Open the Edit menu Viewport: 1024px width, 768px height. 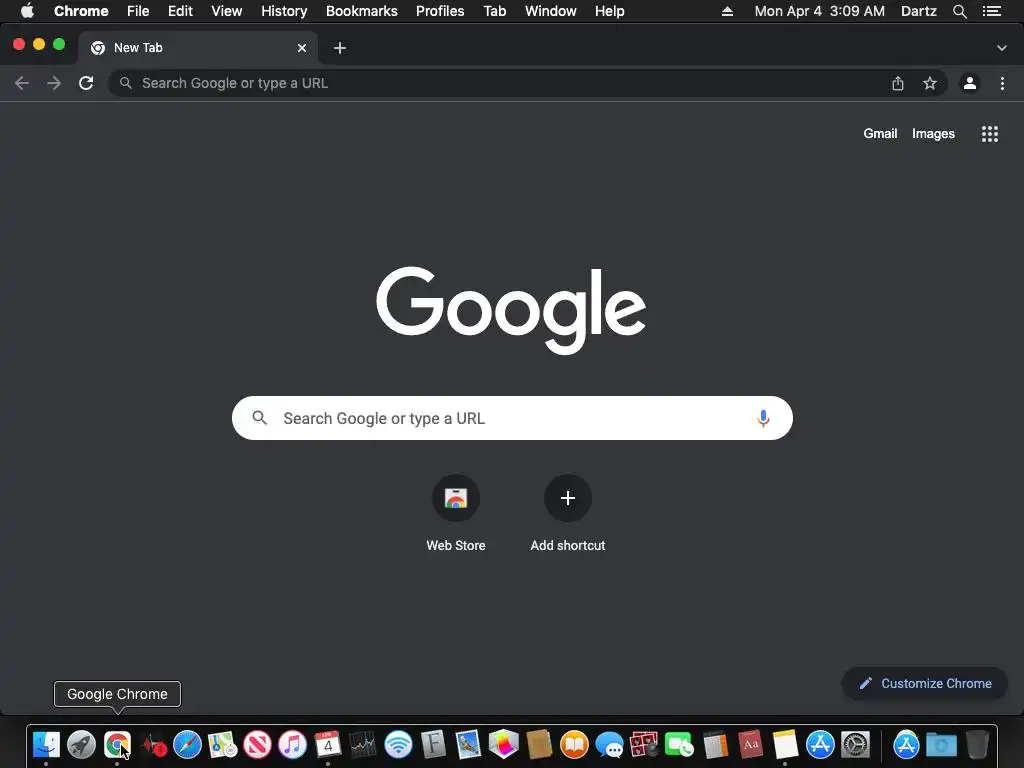coord(180,11)
